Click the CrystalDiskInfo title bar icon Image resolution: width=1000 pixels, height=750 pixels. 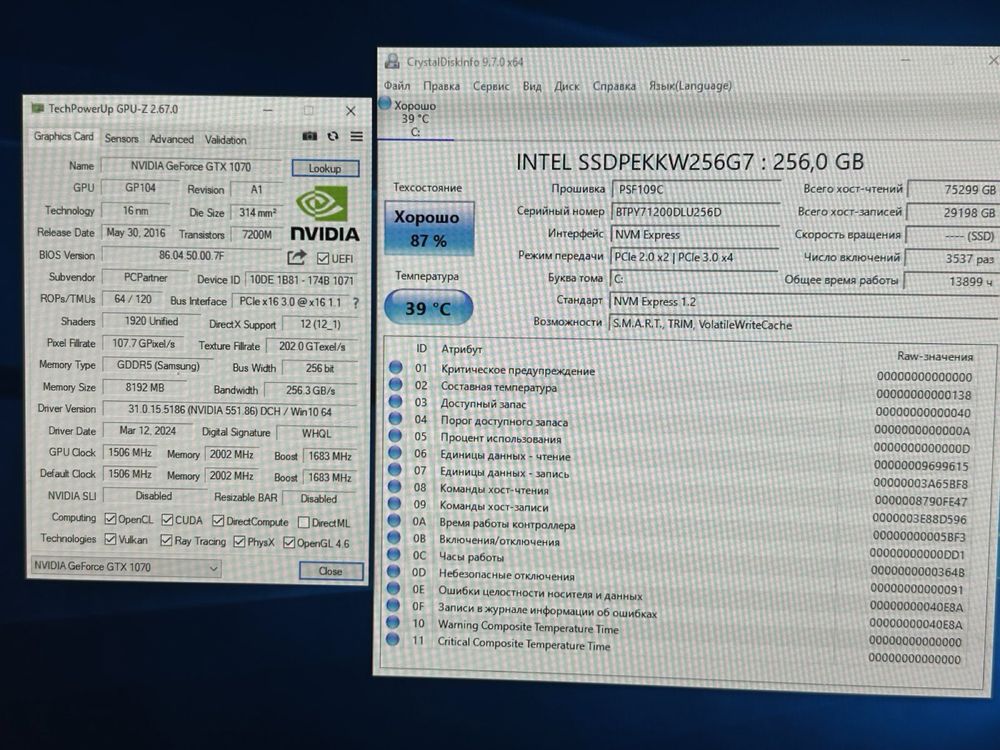(392, 61)
